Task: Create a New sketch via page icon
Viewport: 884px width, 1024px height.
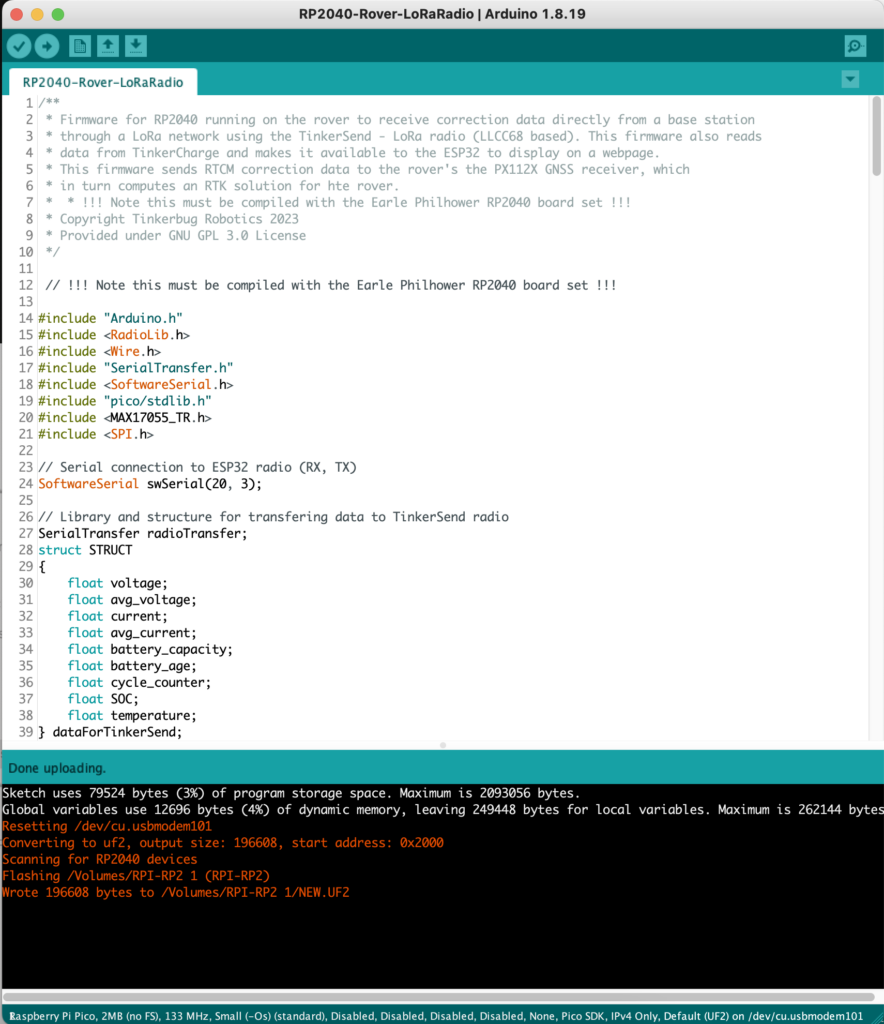Action: click(80, 46)
